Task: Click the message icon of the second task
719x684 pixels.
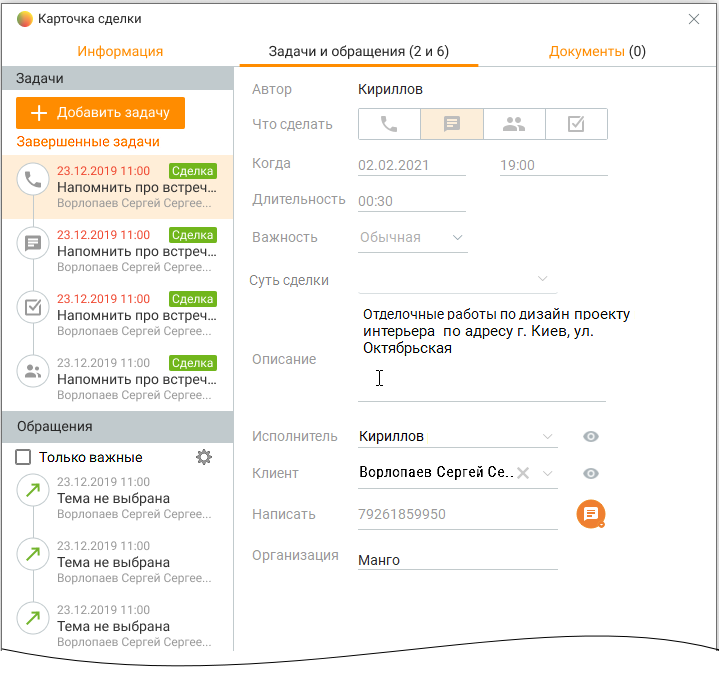Action: pyautogui.click(x=33, y=243)
